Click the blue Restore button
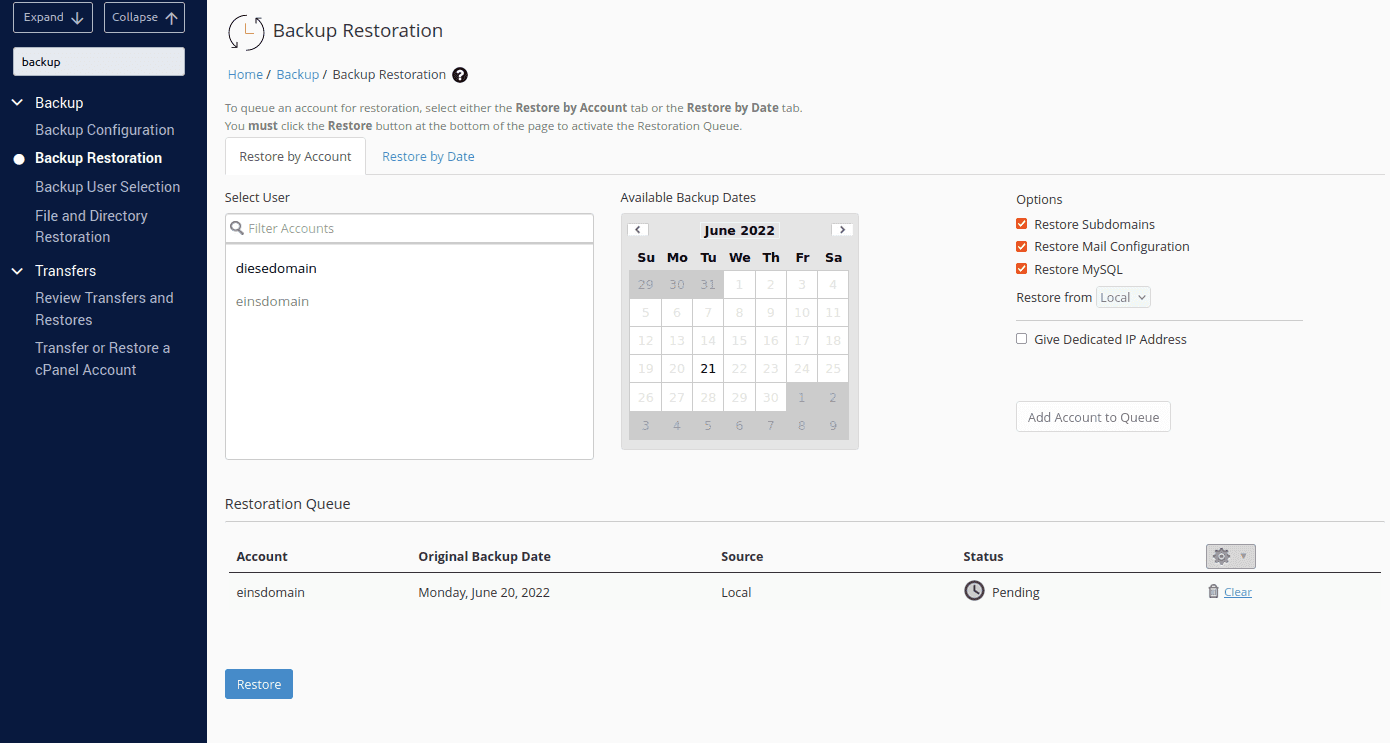1390x743 pixels. [259, 684]
